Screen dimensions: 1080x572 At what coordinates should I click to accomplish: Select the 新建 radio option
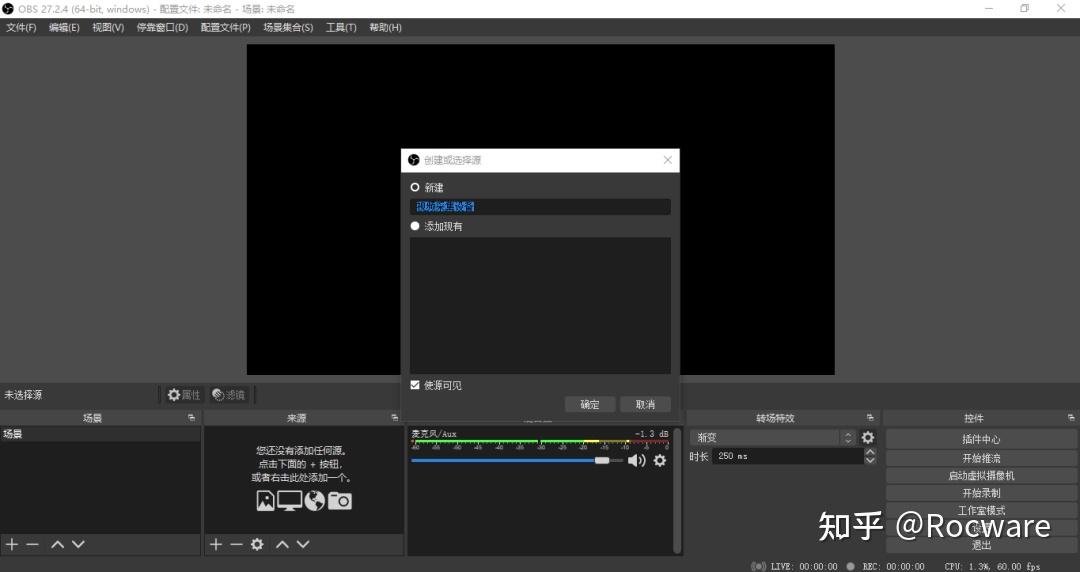point(415,187)
